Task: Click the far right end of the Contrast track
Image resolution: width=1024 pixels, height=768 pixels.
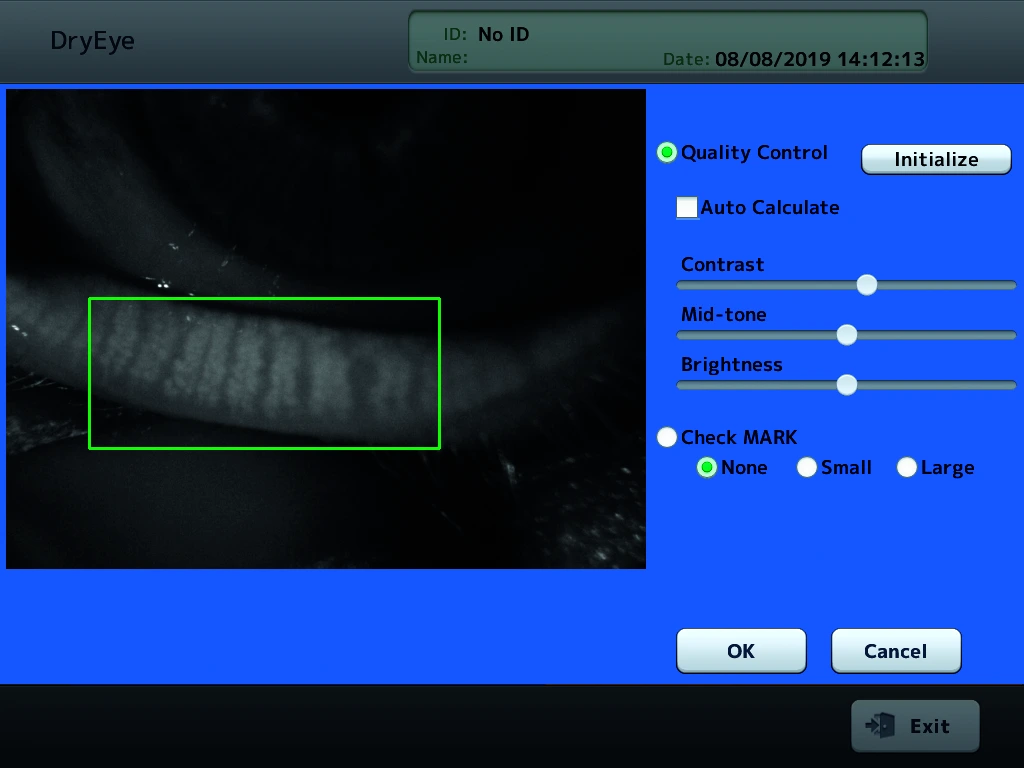Action: pos(1011,285)
